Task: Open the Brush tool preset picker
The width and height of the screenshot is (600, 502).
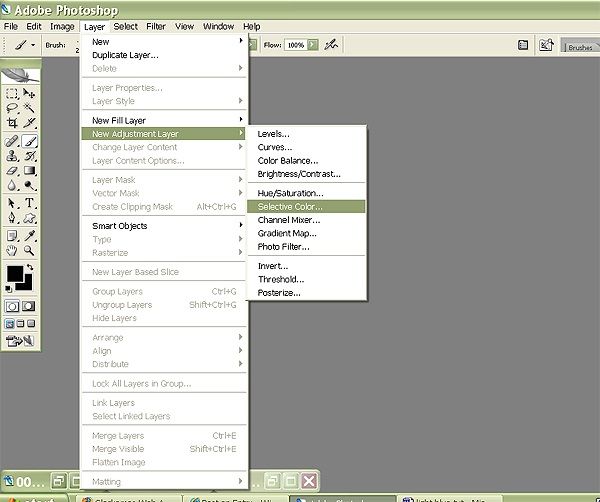Action: click(25, 45)
